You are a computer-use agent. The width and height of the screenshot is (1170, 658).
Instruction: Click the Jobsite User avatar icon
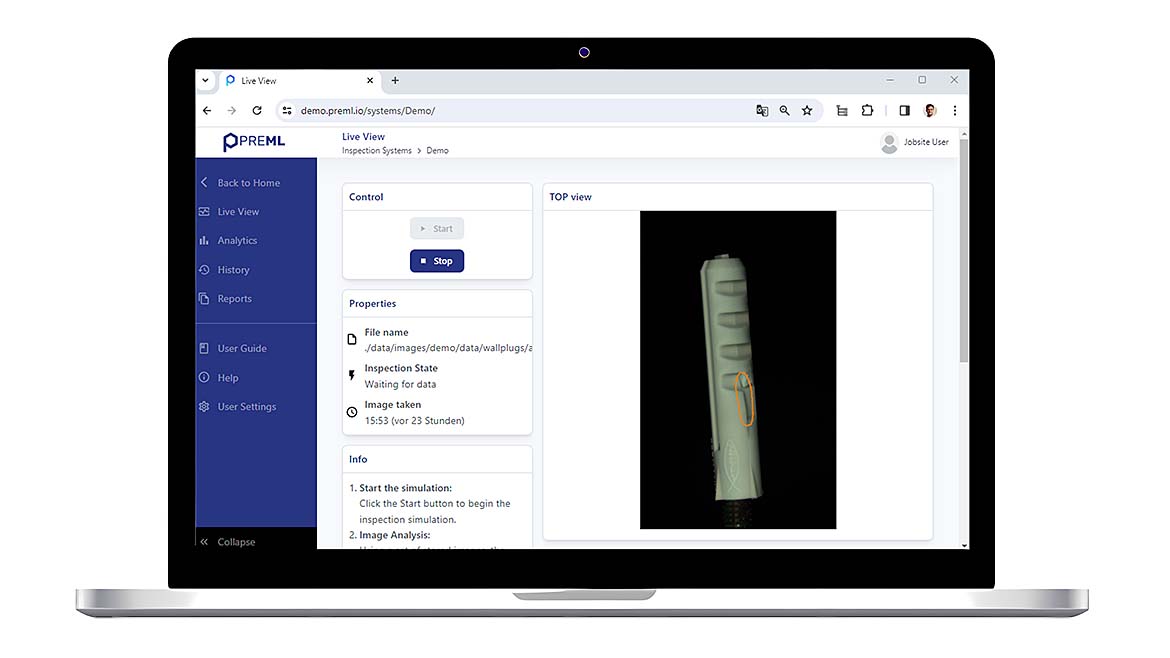889,142
